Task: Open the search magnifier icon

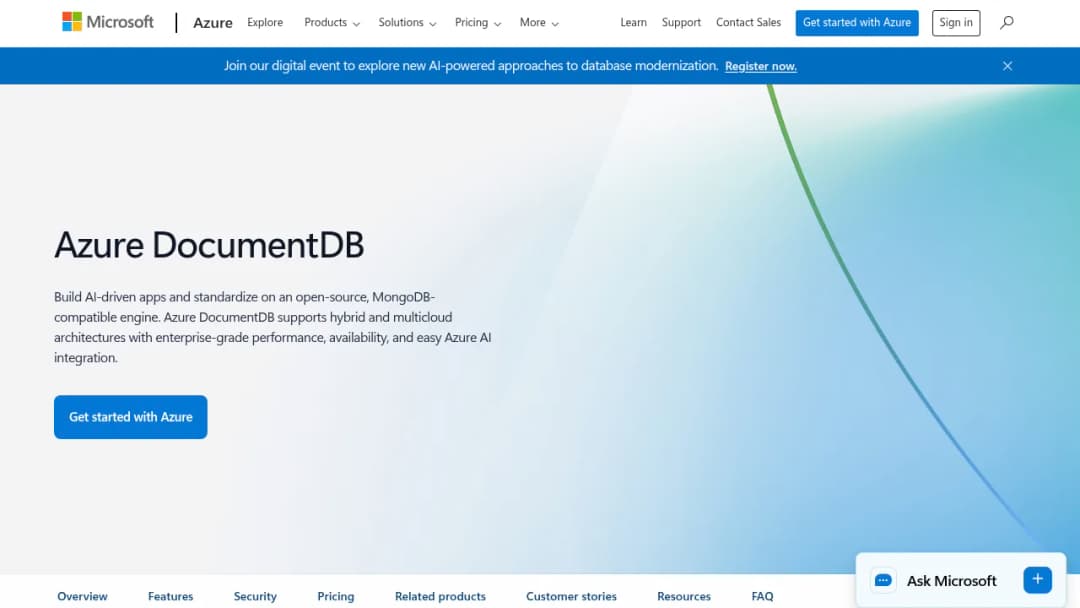Action: tap(1006, 23)
